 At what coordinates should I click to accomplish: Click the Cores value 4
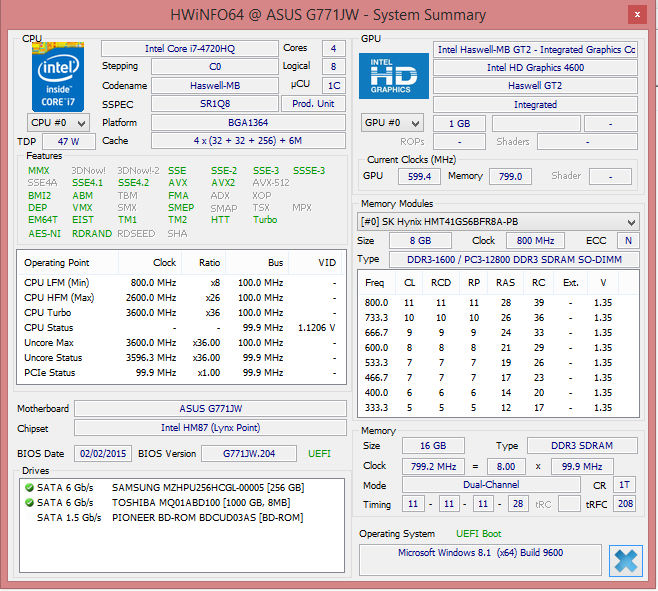tap(334, 49)
